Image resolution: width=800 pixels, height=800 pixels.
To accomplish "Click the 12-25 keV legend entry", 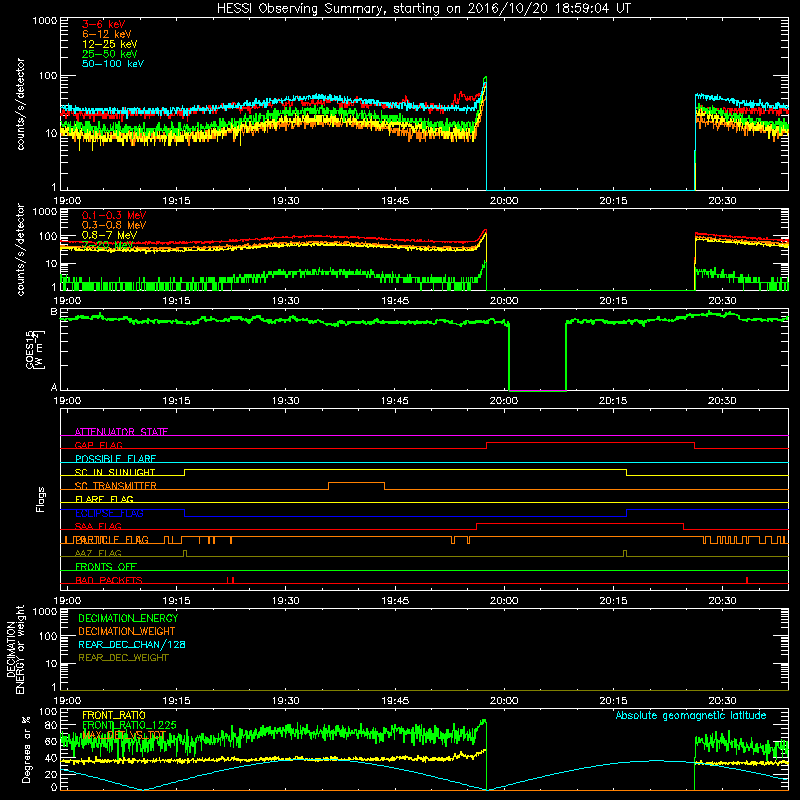I will point(109,44).
